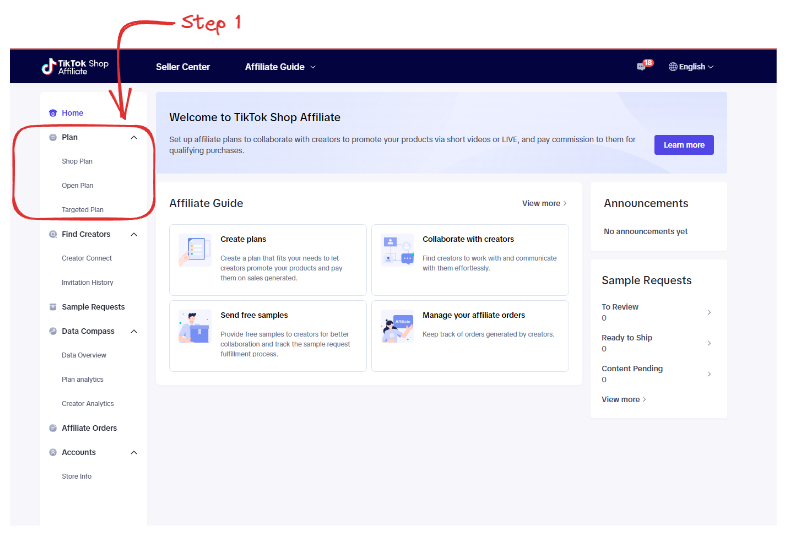Open Plan analytics in sidebar
Viewport: 786px width, 535px height.
tap(82, 380)
